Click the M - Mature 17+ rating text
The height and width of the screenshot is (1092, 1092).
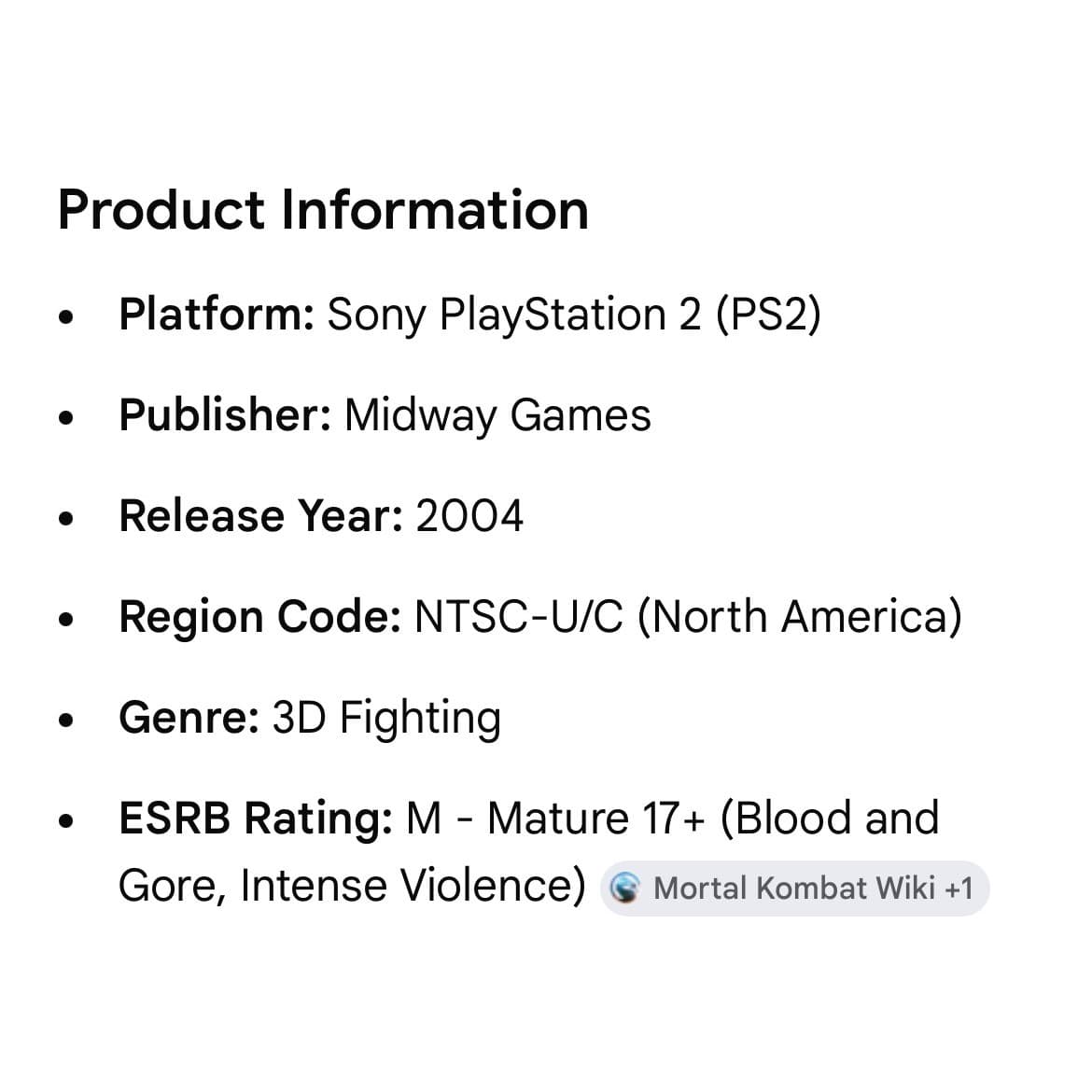point(555,818)
